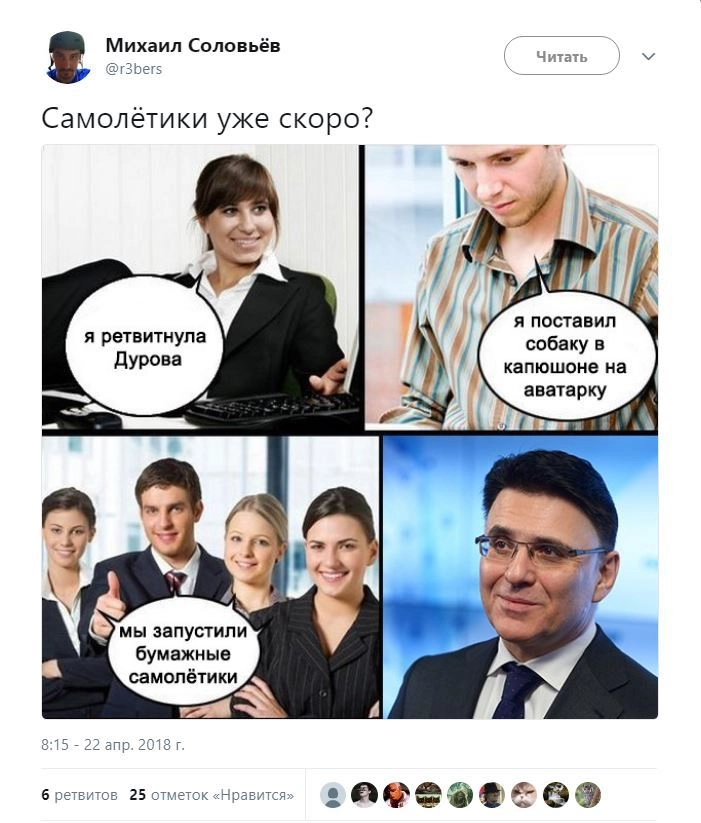Image resolution: width=701 pixels, height=823 pixels.
Task: Open the 'собаку в капюшоне' image panel
Action: click(512, 288)
